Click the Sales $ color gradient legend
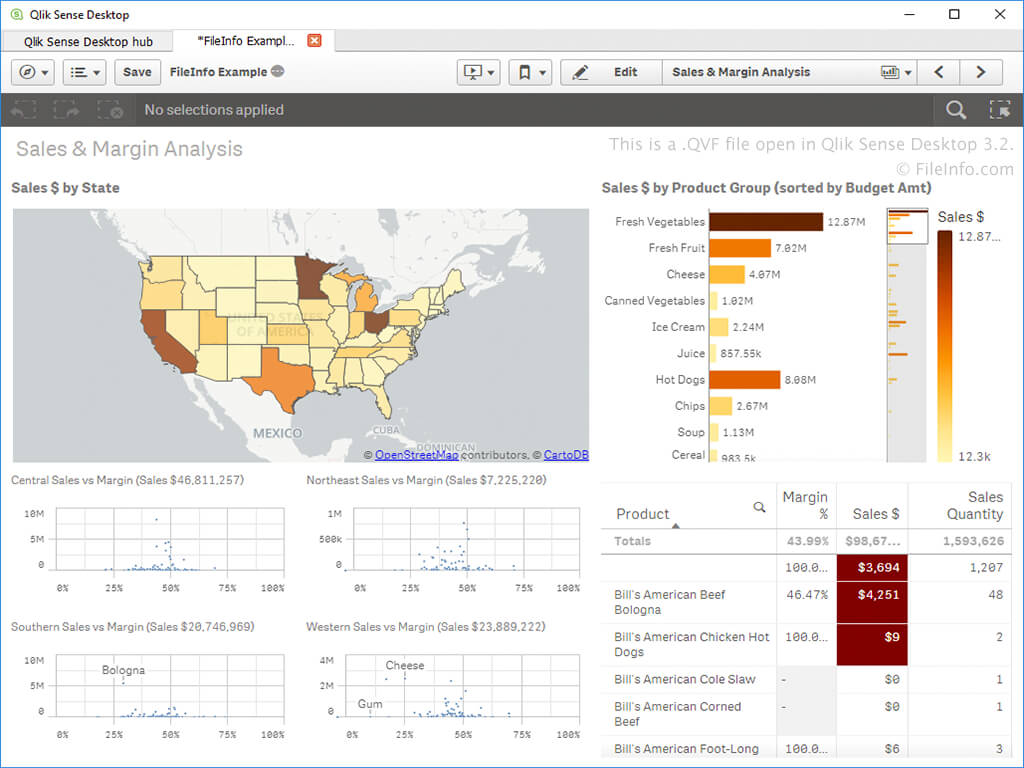This screenshot has width=1024, height=768. [944, 346]
